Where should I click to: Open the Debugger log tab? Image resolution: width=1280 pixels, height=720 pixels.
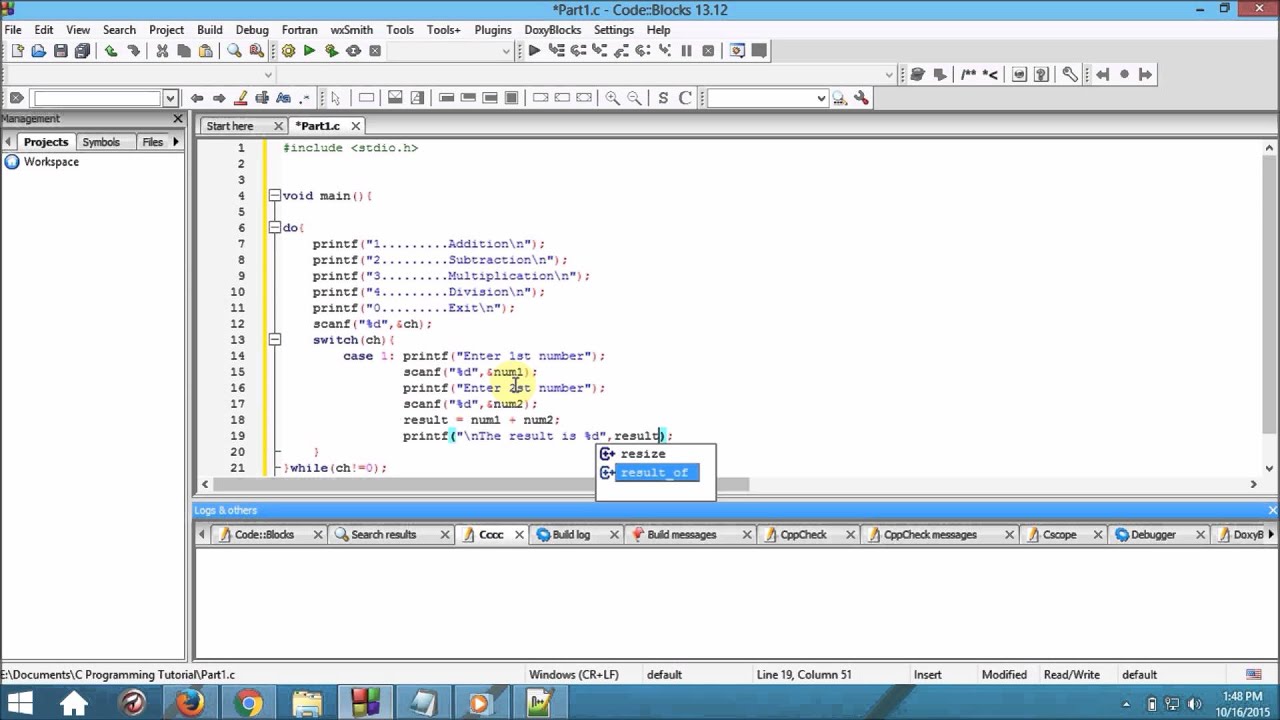coord(1153,535)
